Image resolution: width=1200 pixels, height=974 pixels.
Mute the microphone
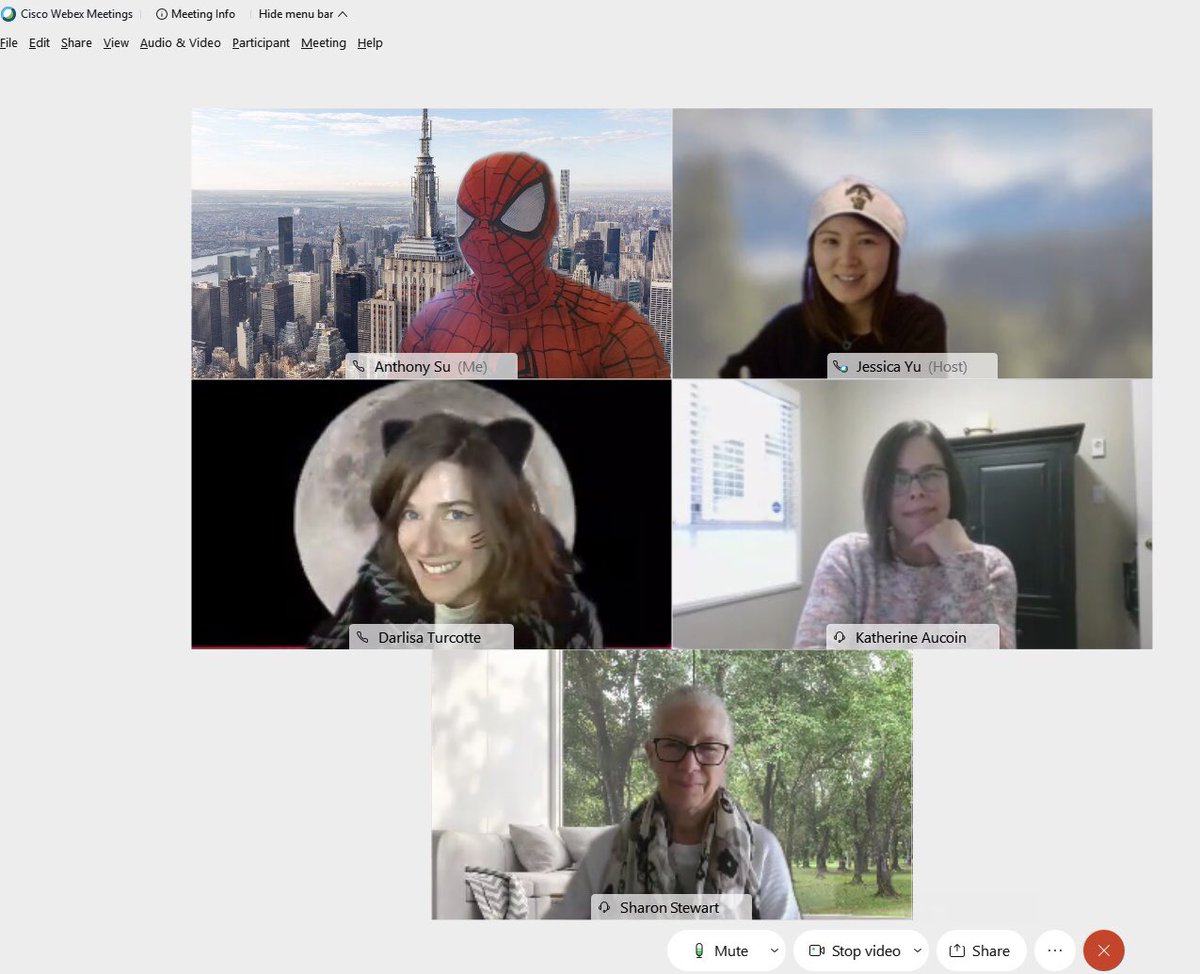pos(721,950)
